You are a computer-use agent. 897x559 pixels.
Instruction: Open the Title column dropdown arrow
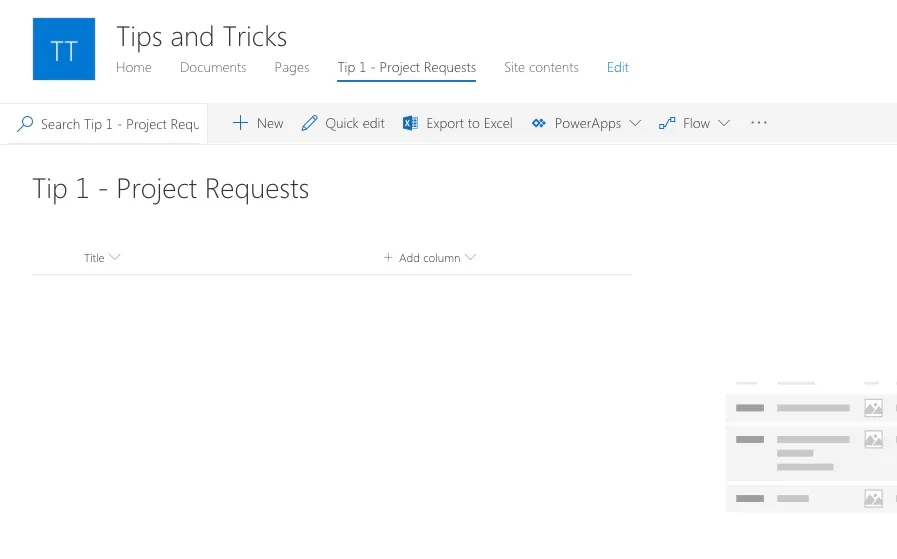(x=114, y=257)
